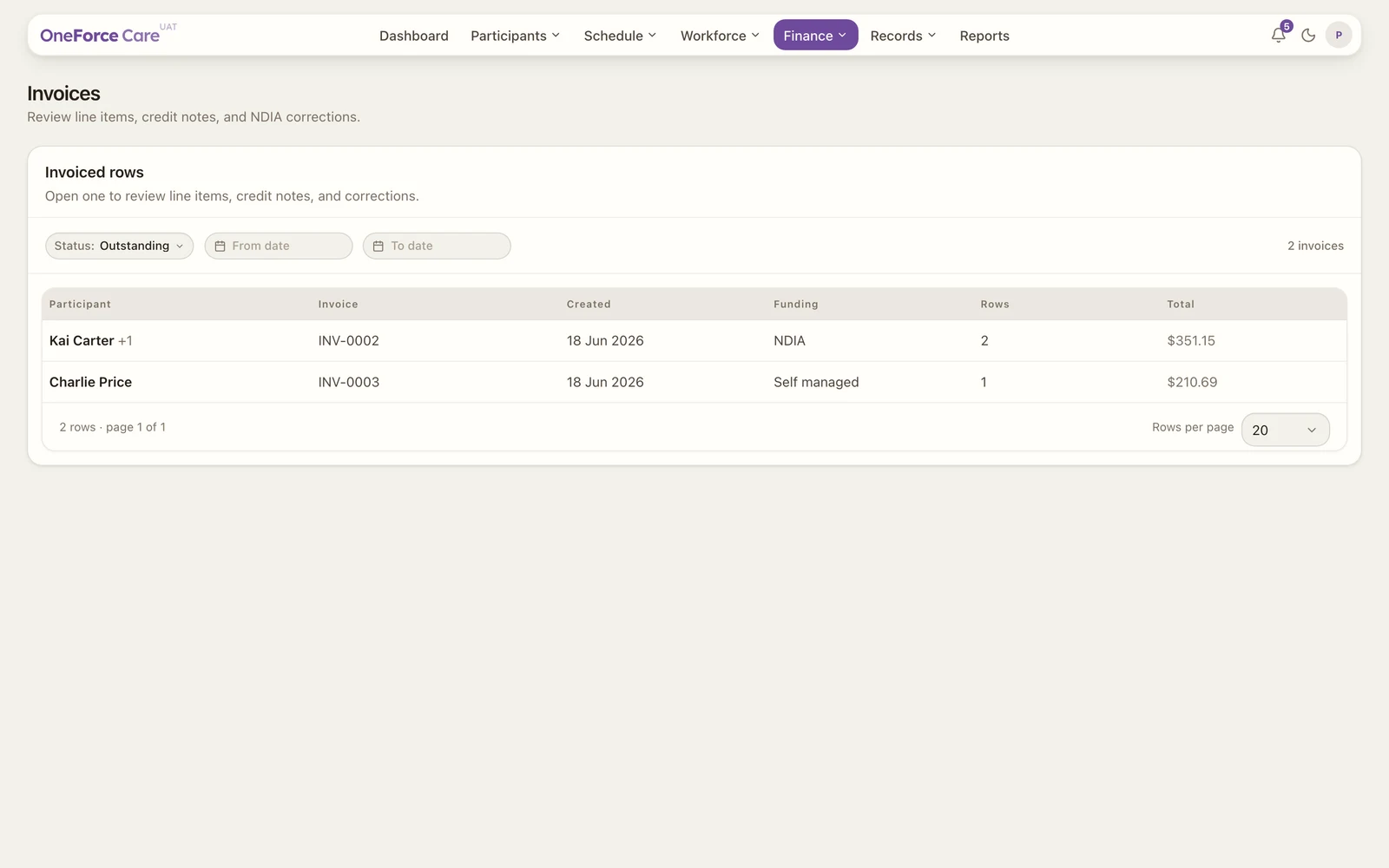The image size is (1389, 868).
Task: Open the Reports page
Action: [x=984, y=36]
